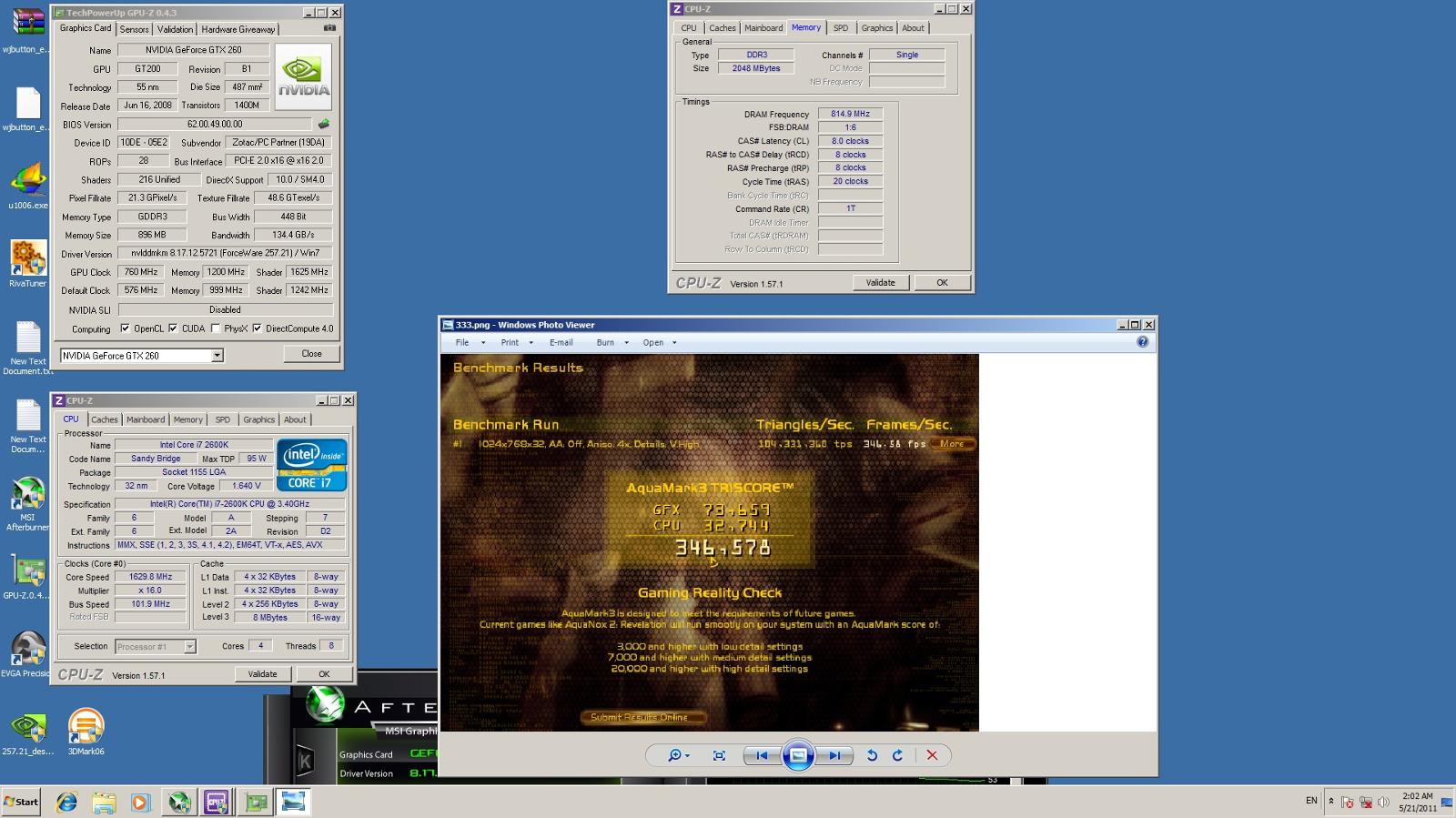Click the Start button
Image resolution: width=1456 pixels, height=818 pixels.
(21, 802)
